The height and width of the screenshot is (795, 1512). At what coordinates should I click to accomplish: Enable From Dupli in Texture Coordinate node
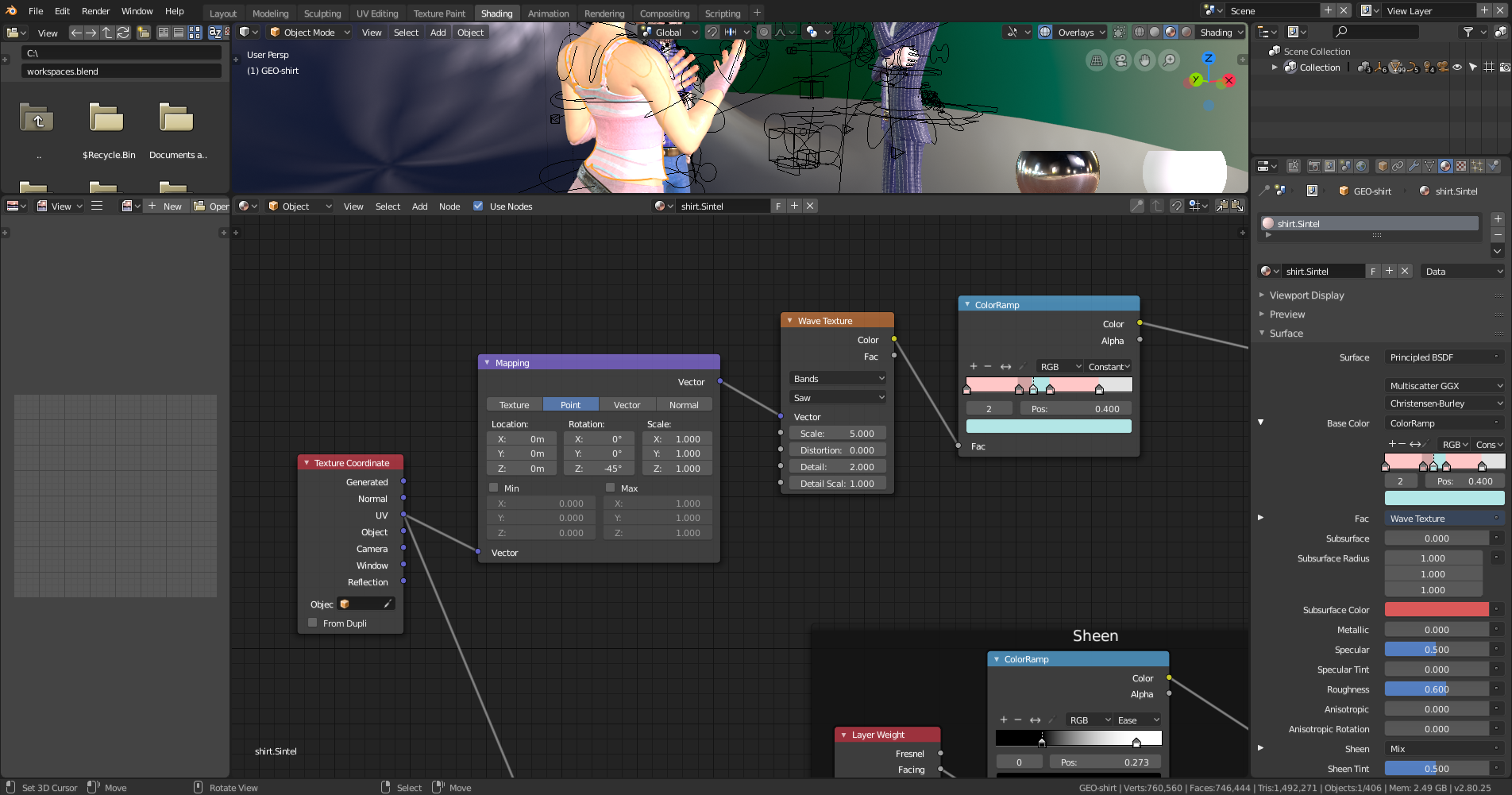coord(313,623)
